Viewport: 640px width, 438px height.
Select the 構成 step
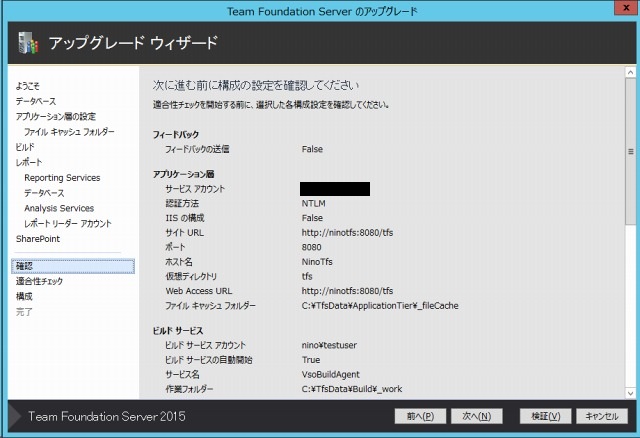(24, 296)
